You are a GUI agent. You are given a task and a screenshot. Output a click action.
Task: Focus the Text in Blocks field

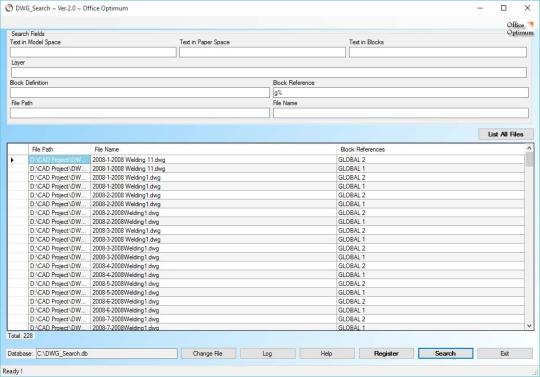(438, 52)
